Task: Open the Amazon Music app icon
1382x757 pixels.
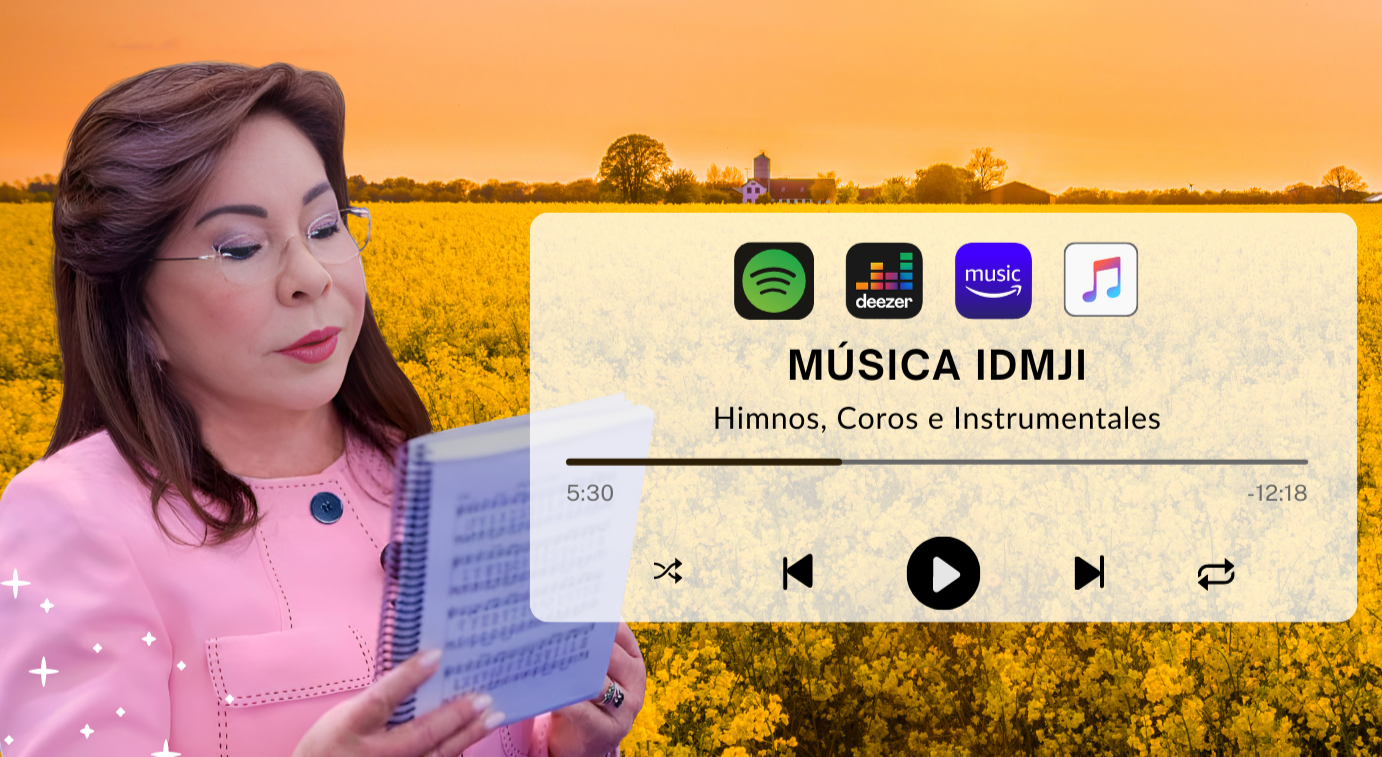Action: pos(993,280)
